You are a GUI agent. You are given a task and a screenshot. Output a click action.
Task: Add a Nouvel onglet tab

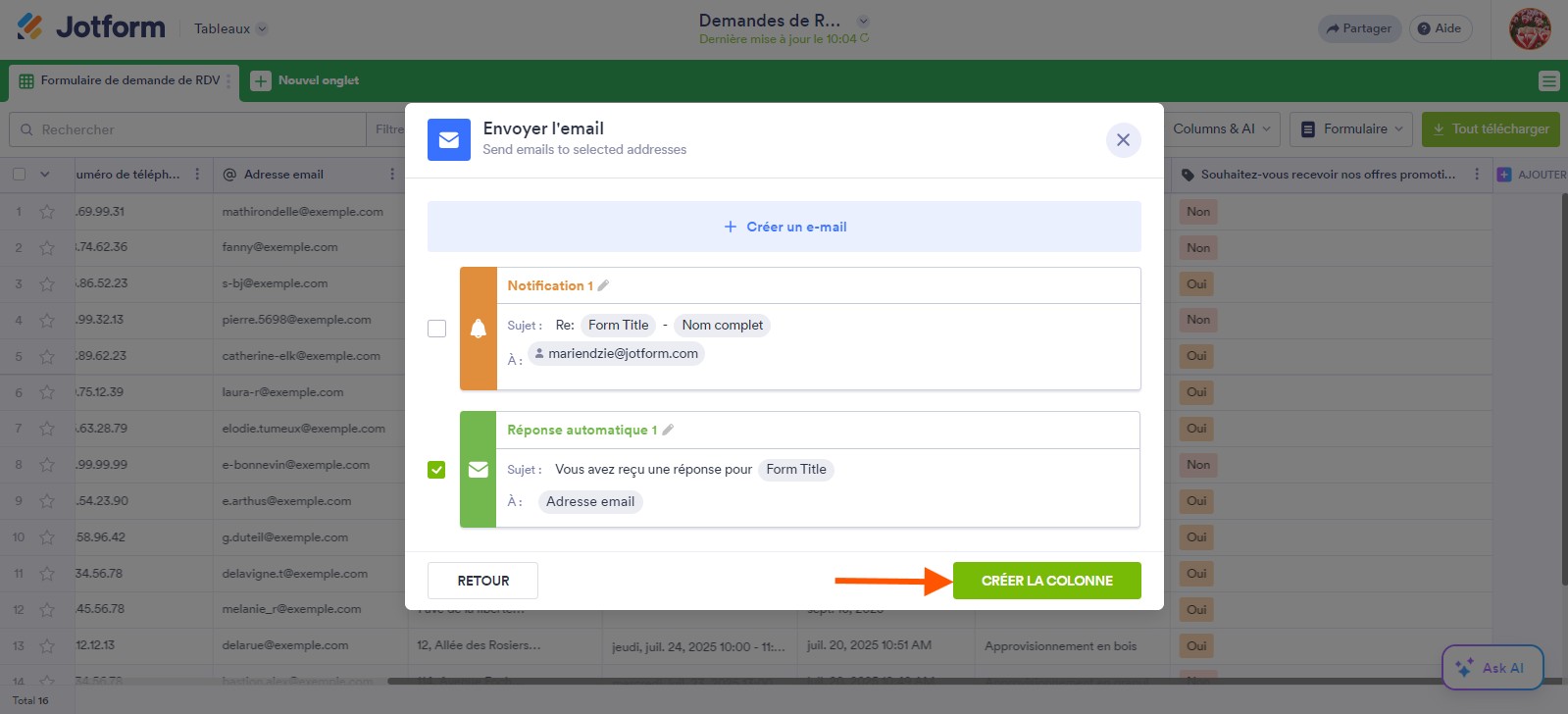(x=305, y=80)
